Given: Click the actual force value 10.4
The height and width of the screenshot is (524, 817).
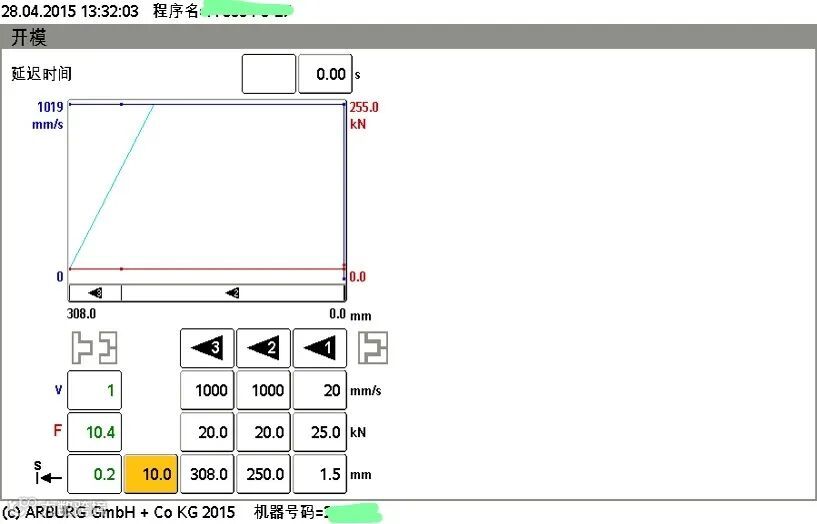Looking at the screenshot, I should click(94, 432).
